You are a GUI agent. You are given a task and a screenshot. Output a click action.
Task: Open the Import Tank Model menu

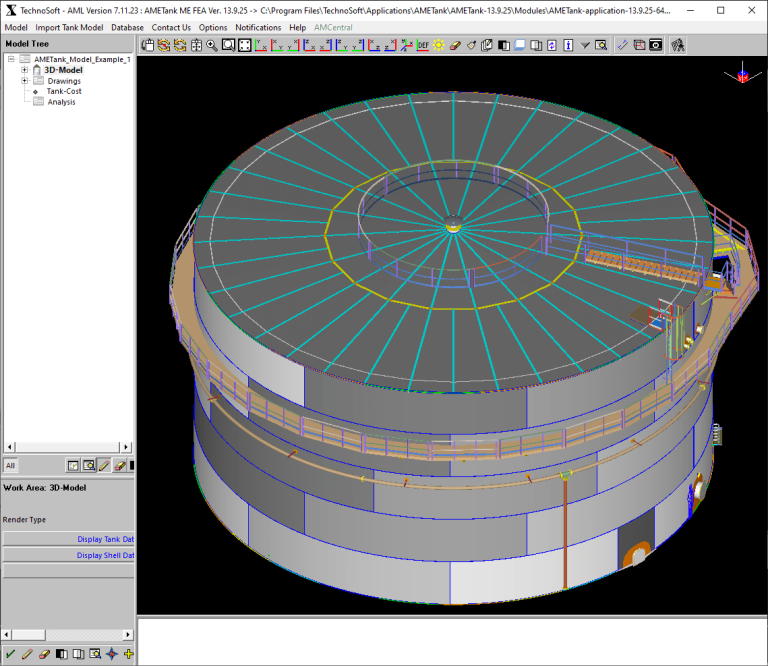pyautogui.click(x=69, y=27)
